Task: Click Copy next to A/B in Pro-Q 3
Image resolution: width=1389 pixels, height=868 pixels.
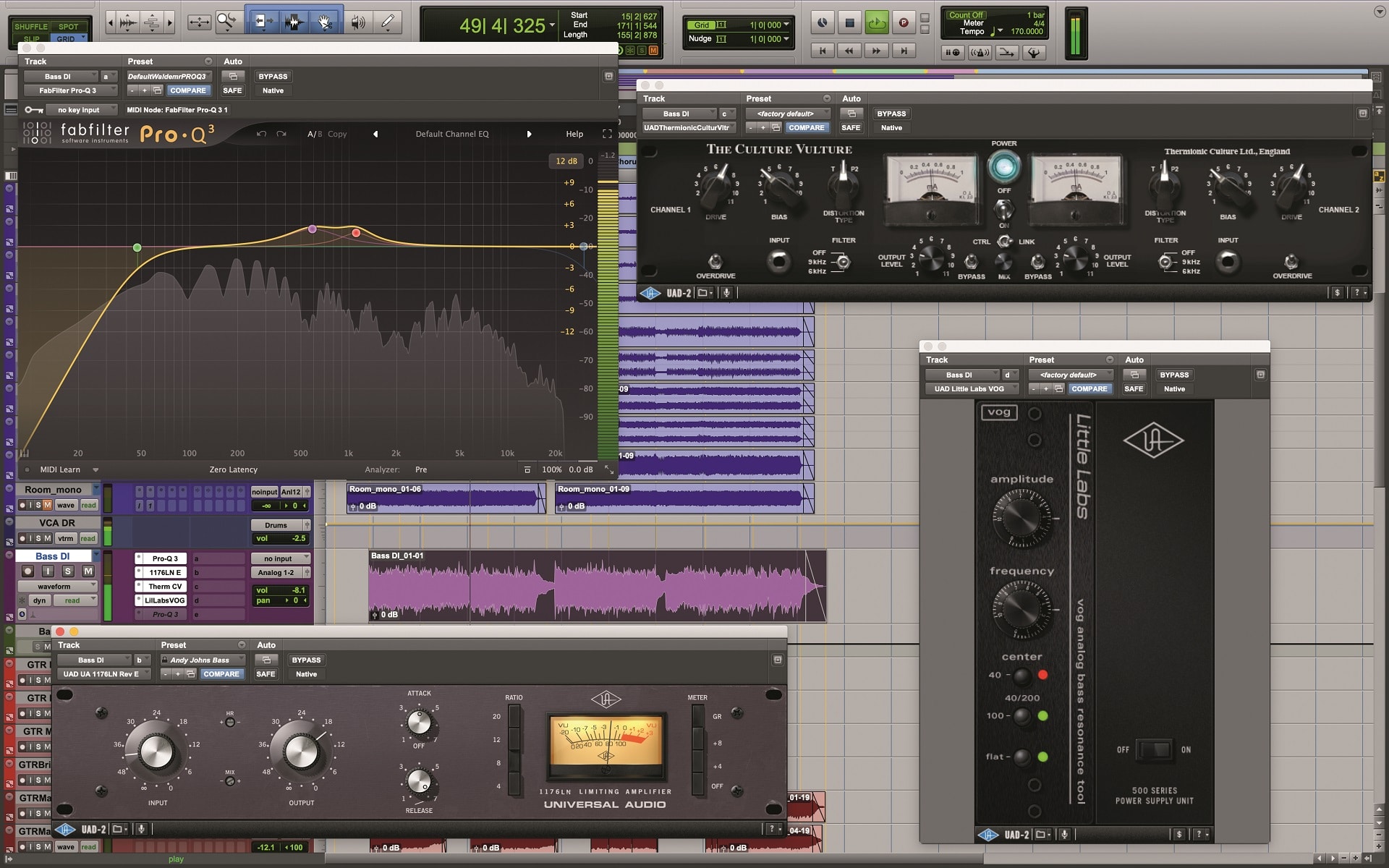Action: [337, 134]
